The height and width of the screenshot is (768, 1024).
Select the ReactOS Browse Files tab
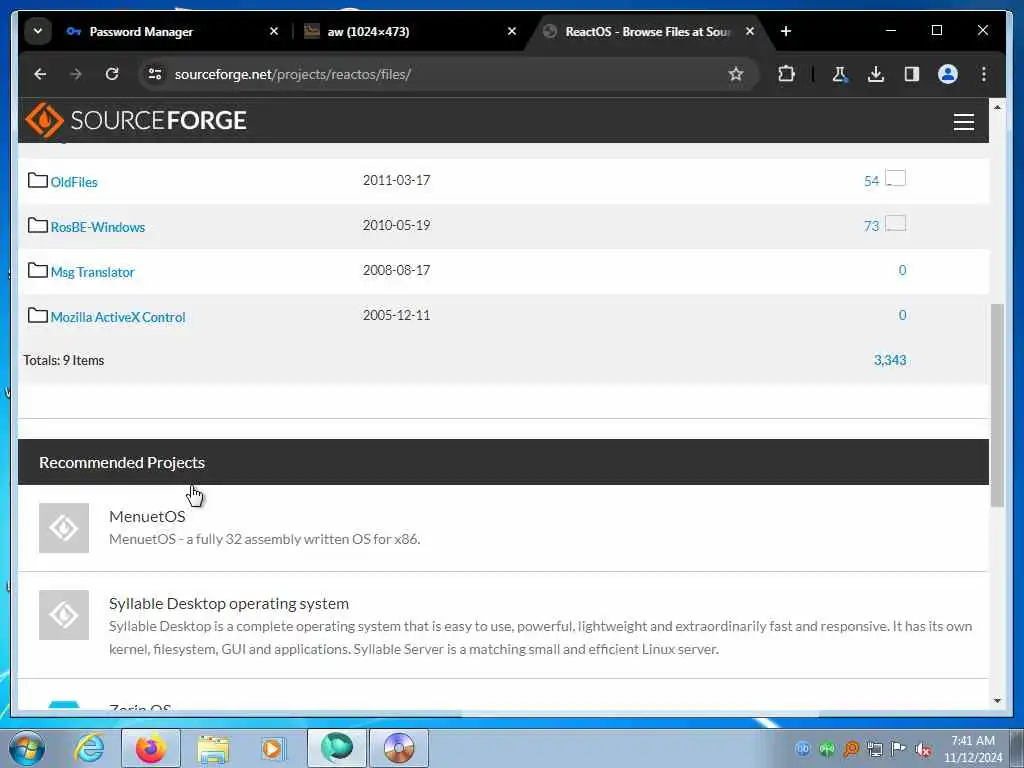(x=647, y=31)
